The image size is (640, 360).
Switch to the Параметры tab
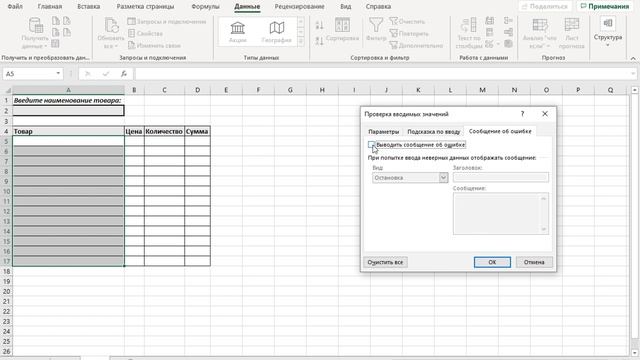pos(383,131)
